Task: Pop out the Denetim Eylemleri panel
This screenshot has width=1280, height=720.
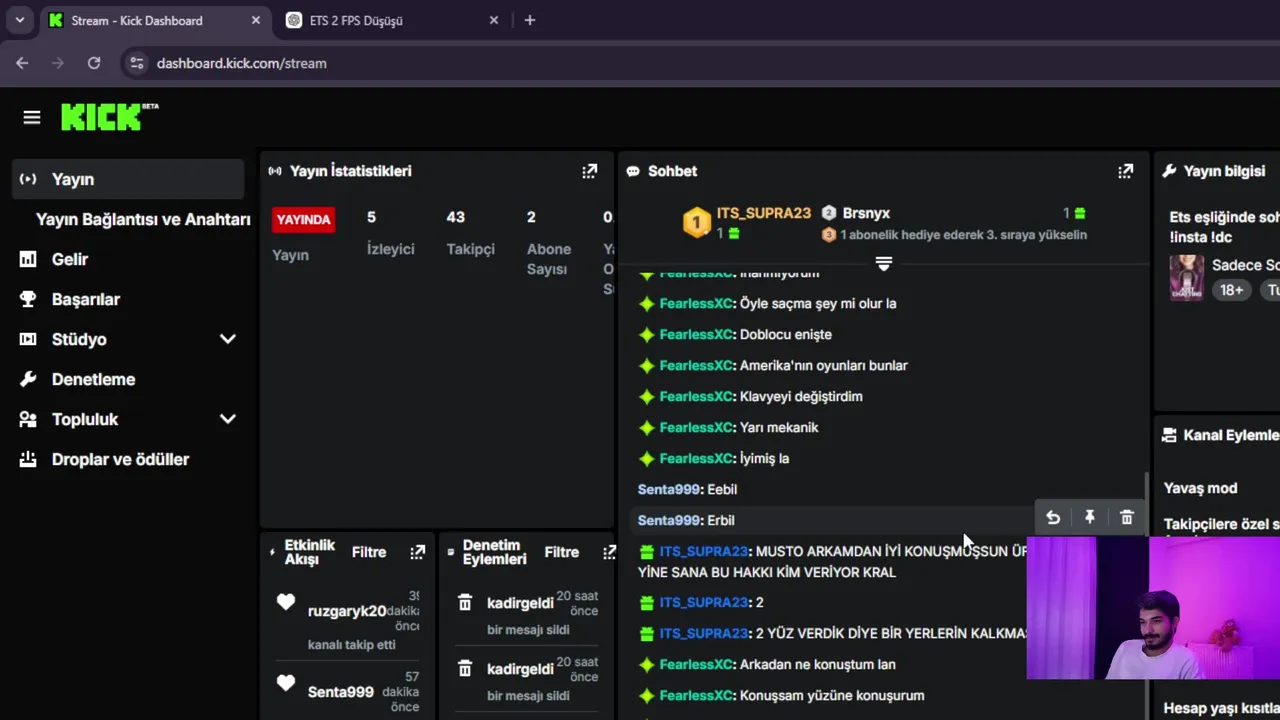Action: (609, 552)
